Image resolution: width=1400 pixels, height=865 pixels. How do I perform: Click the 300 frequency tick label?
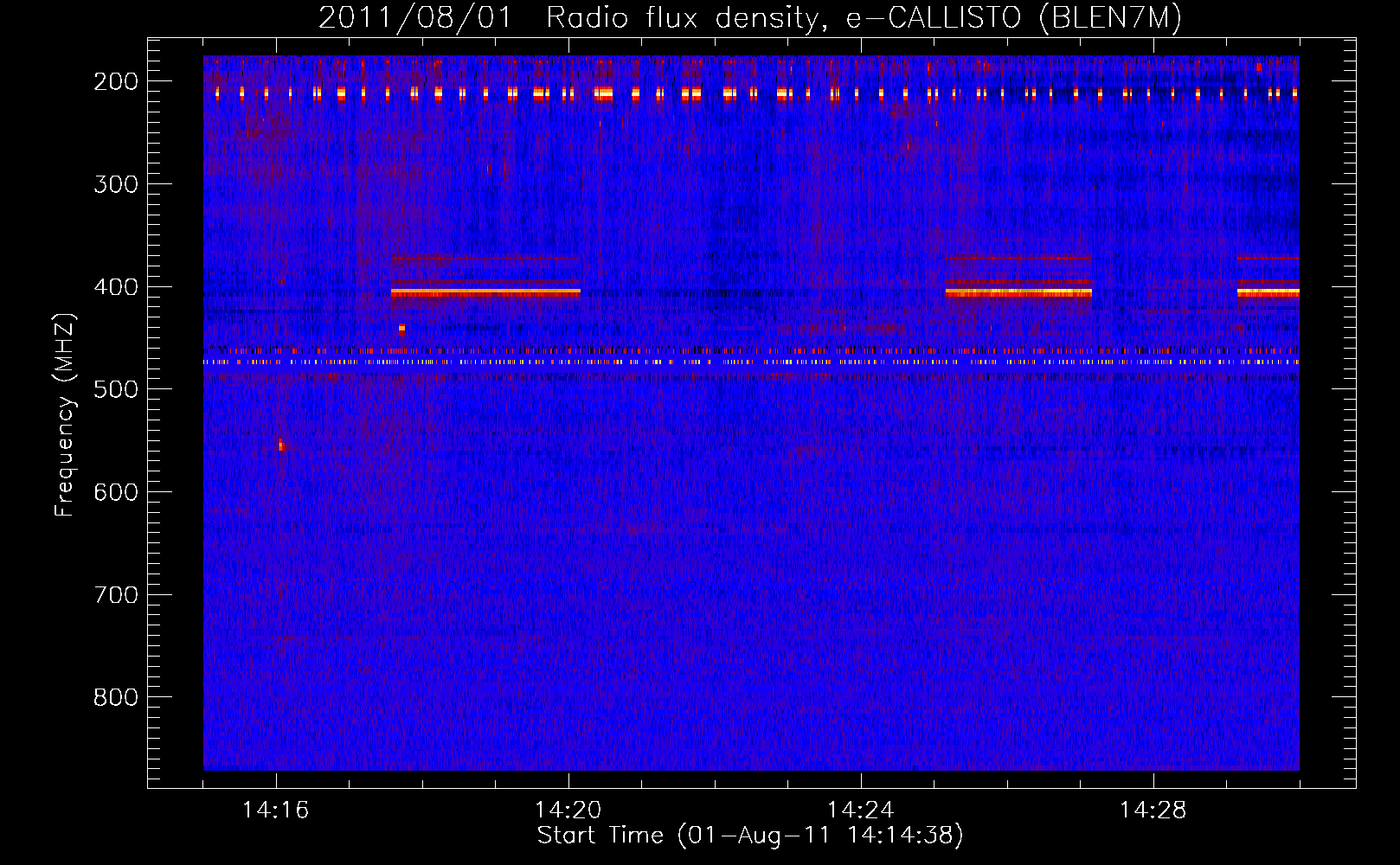(x=116, y=184)
